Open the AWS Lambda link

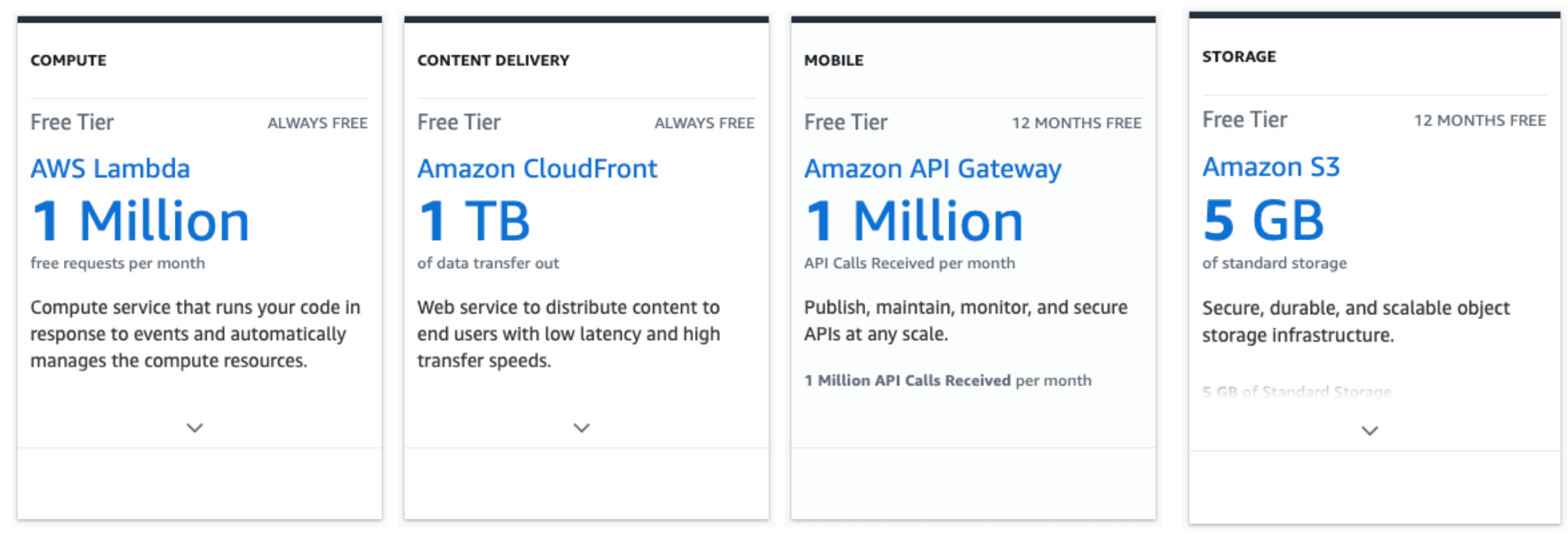pos(110,168)
